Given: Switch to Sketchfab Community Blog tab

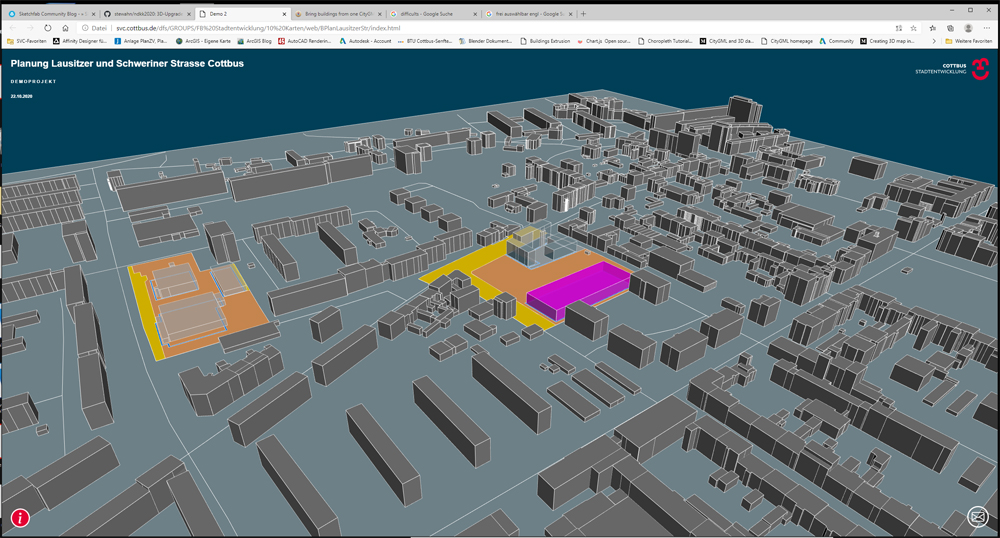Looking at the screenshot, I should pos(51,13).
